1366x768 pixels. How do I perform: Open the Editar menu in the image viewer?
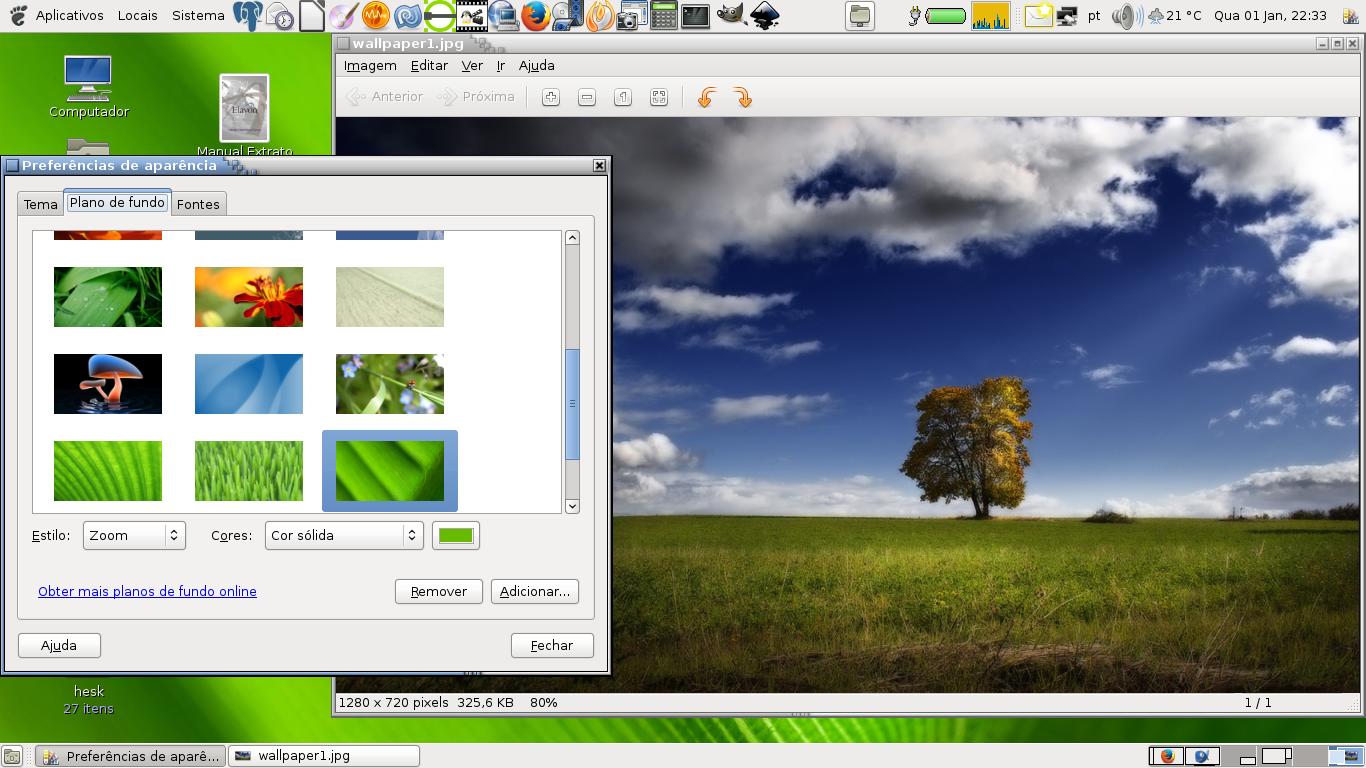click(429, 65)
